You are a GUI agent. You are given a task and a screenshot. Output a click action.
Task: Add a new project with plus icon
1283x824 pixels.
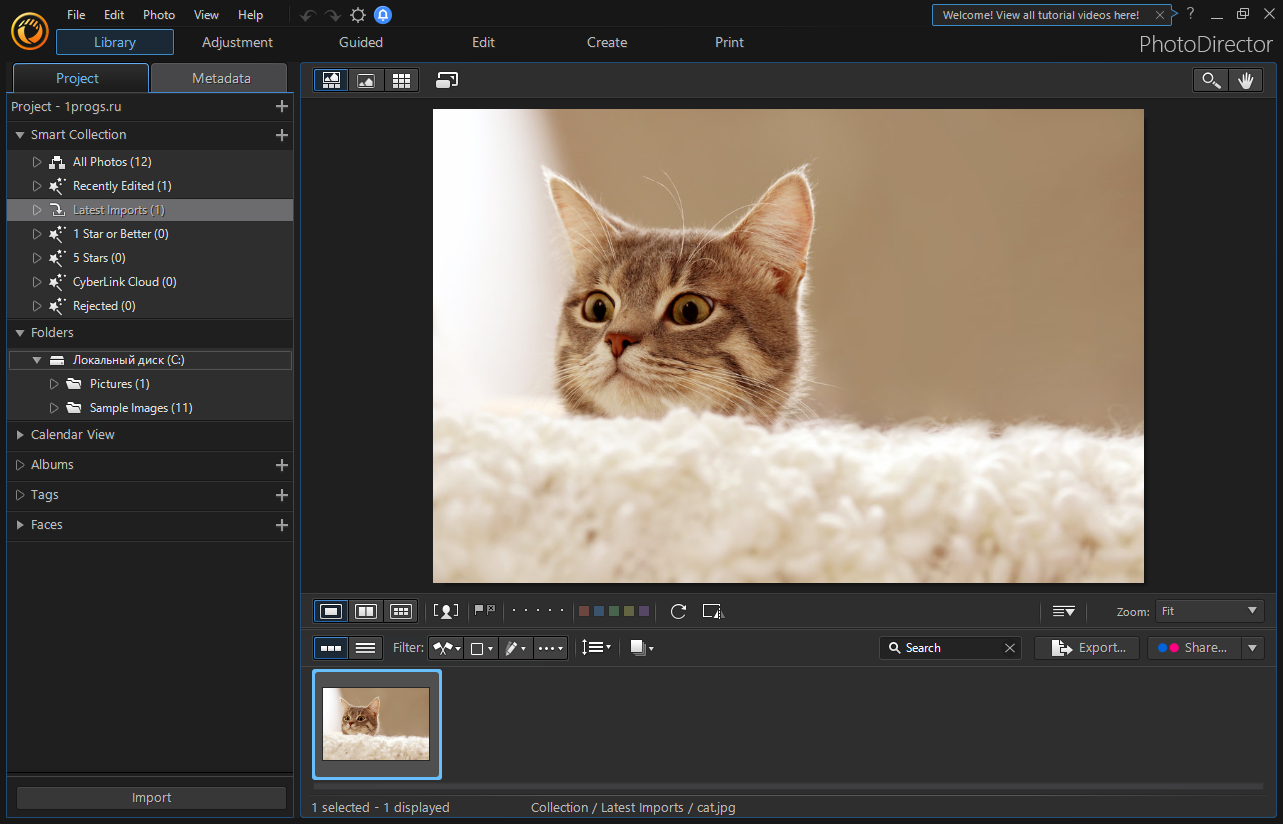(x=282, y=107)
